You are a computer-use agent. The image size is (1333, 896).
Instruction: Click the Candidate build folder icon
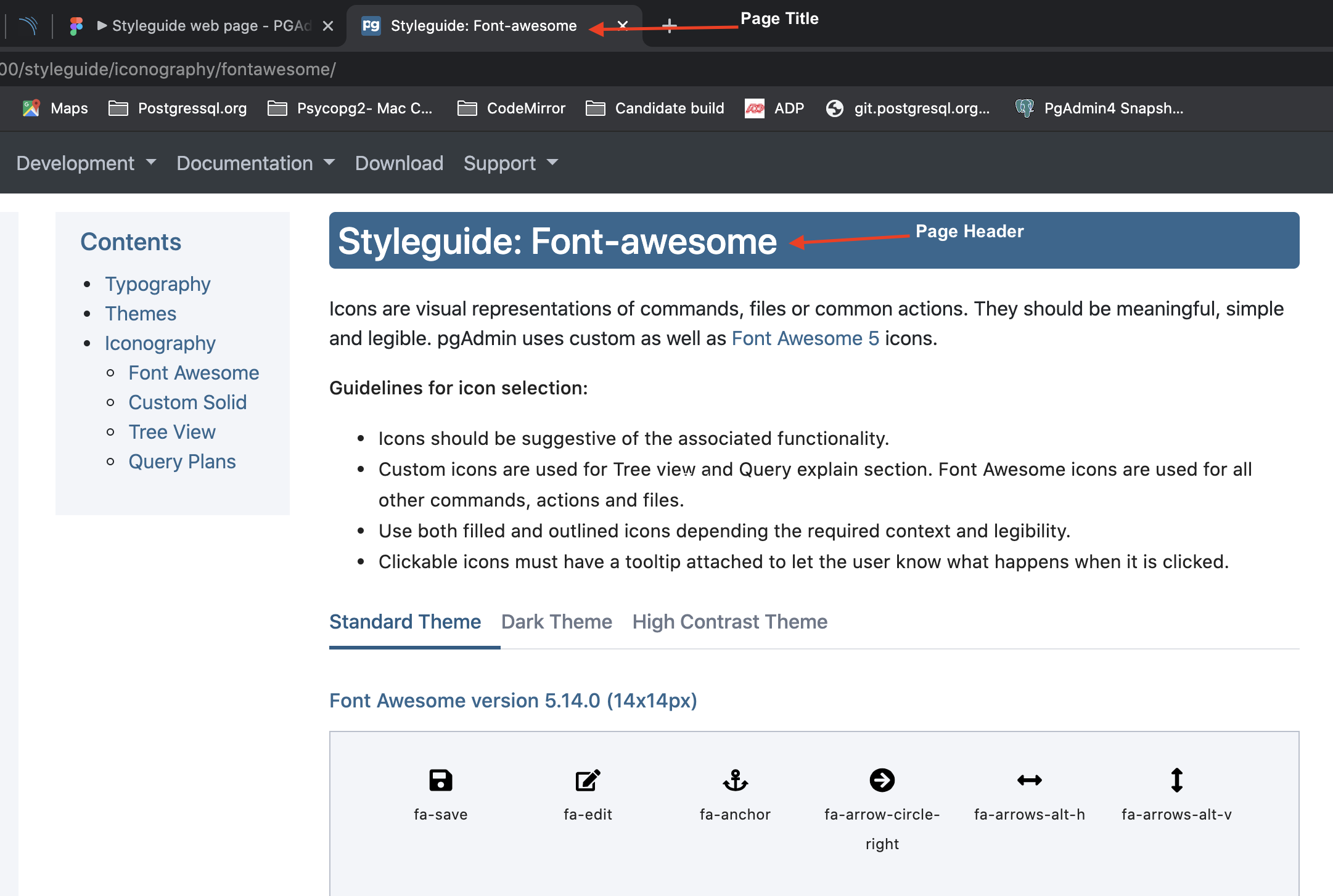[x=595, y=108]
